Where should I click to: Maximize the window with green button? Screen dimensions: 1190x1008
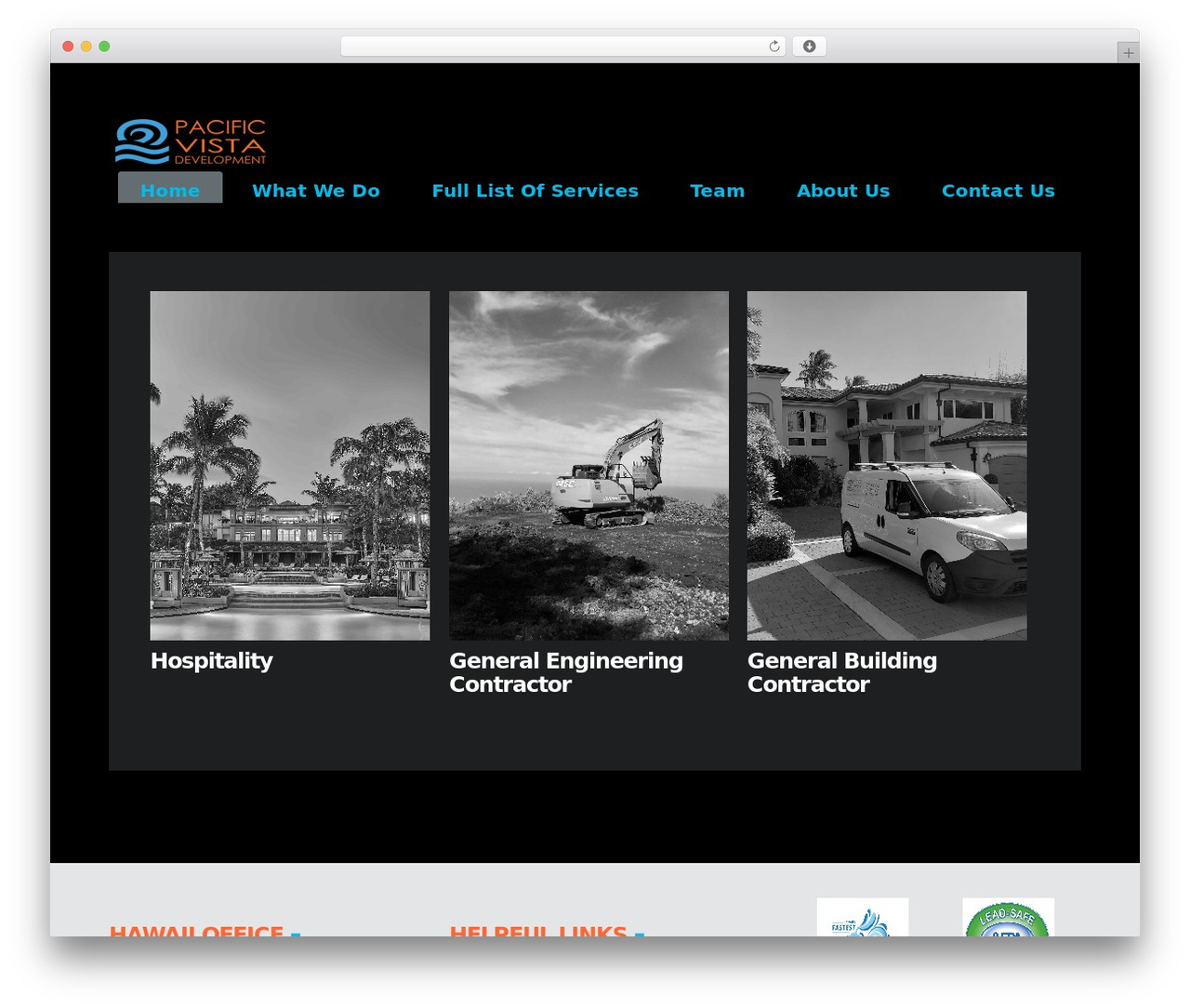104,46
